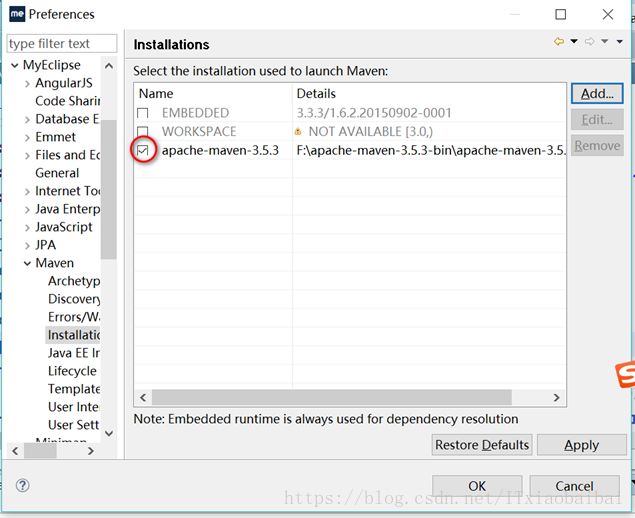This screenshot has width=635, height=518.
Task: Click tree vertical scrollbar down arrow
Action: coord(109,433)
